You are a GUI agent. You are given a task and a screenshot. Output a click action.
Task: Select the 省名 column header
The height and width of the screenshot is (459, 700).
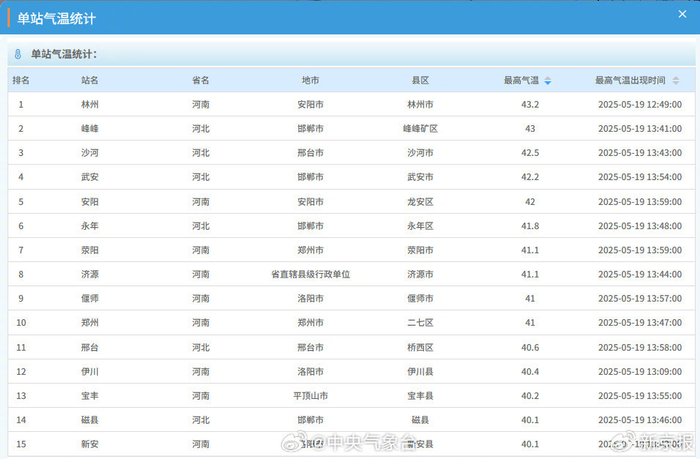(x=201, y=80)
